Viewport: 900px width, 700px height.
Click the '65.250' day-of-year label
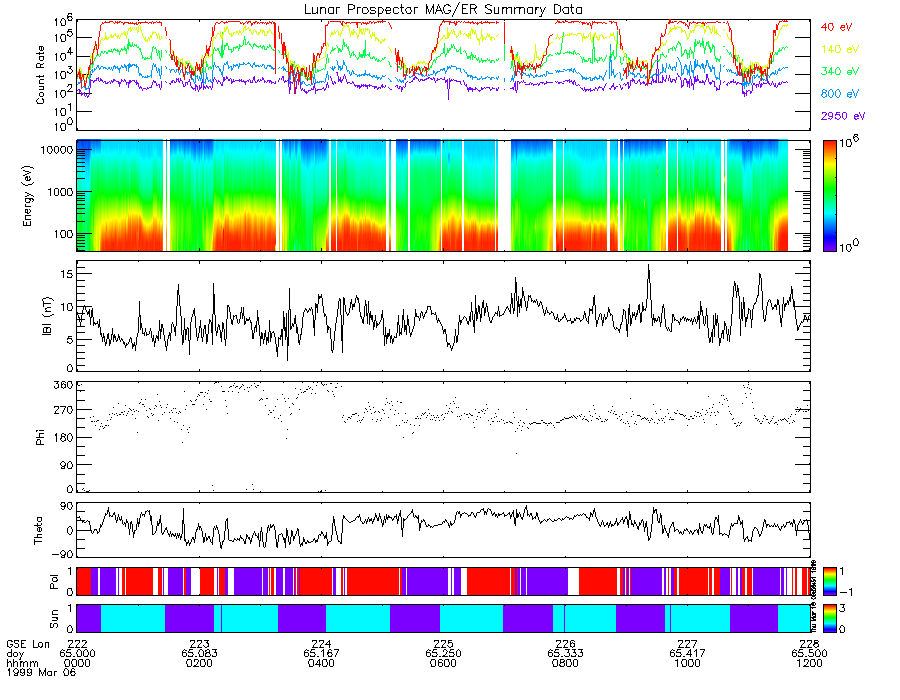[x=443, y=654]
